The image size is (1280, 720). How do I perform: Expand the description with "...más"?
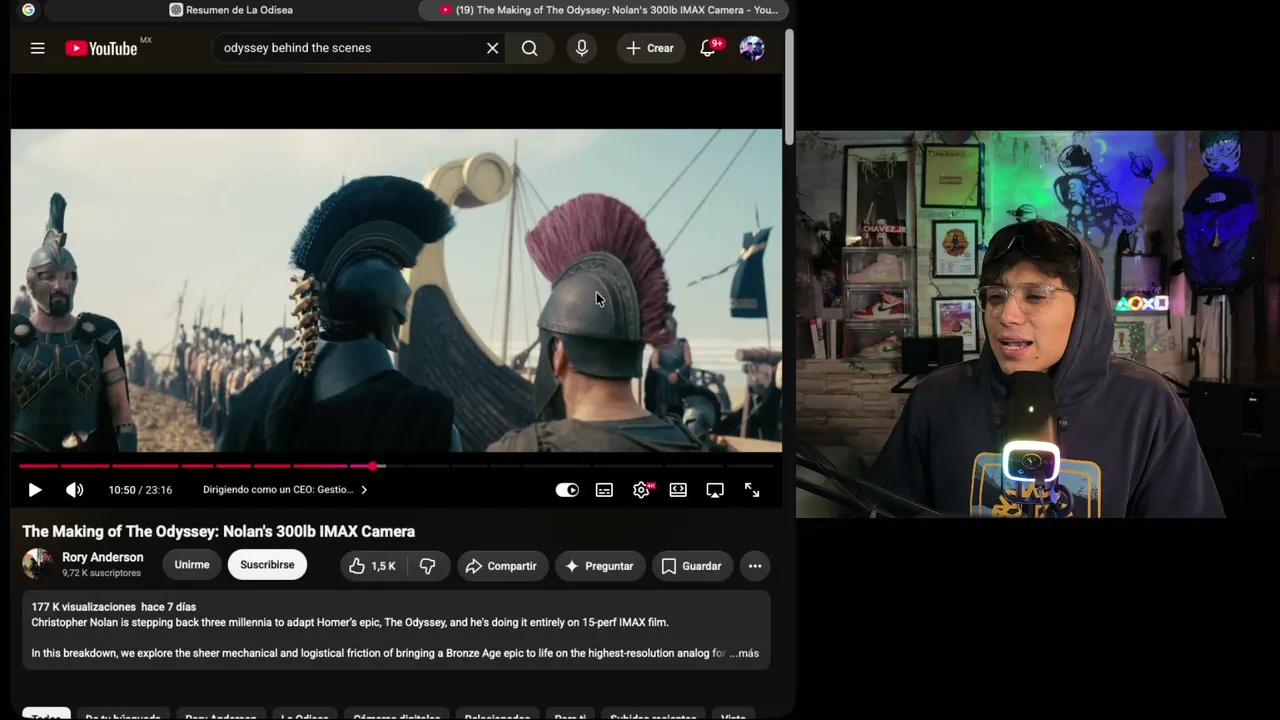pos(744,653)
